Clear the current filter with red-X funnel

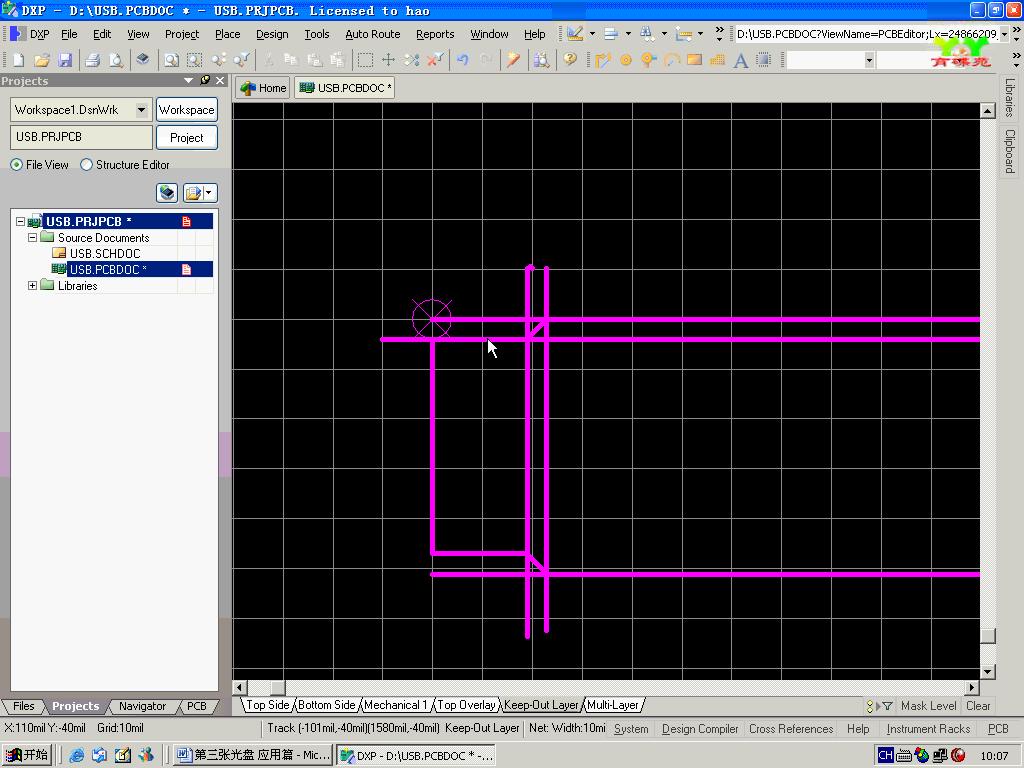click(434, 60)
